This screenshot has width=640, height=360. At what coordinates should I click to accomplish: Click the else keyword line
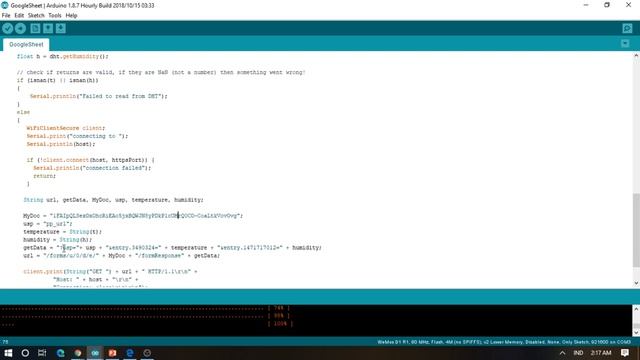(x=23, y=112)
